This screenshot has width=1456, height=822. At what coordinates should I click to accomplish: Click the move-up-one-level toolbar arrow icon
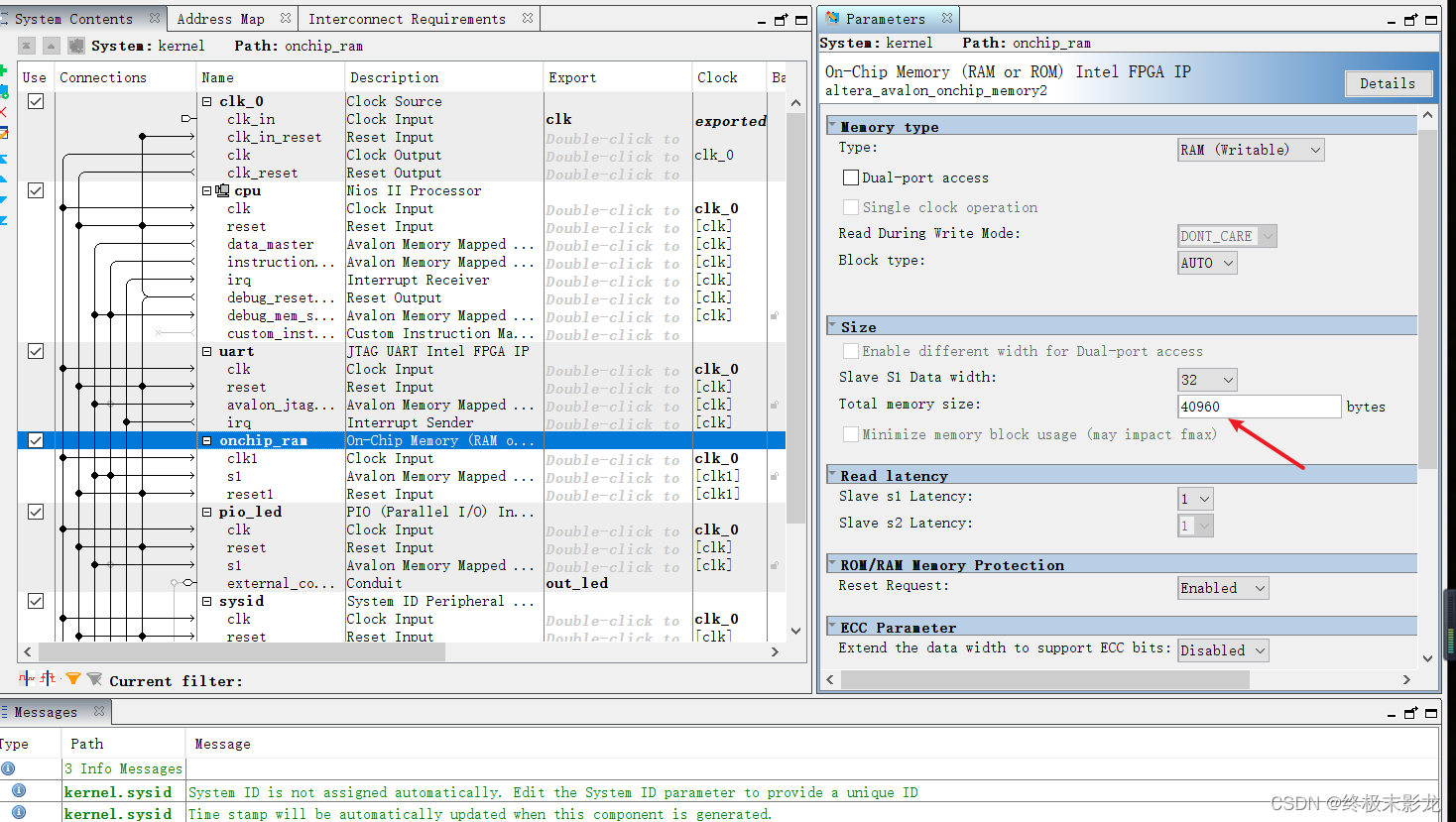point(52,46)
